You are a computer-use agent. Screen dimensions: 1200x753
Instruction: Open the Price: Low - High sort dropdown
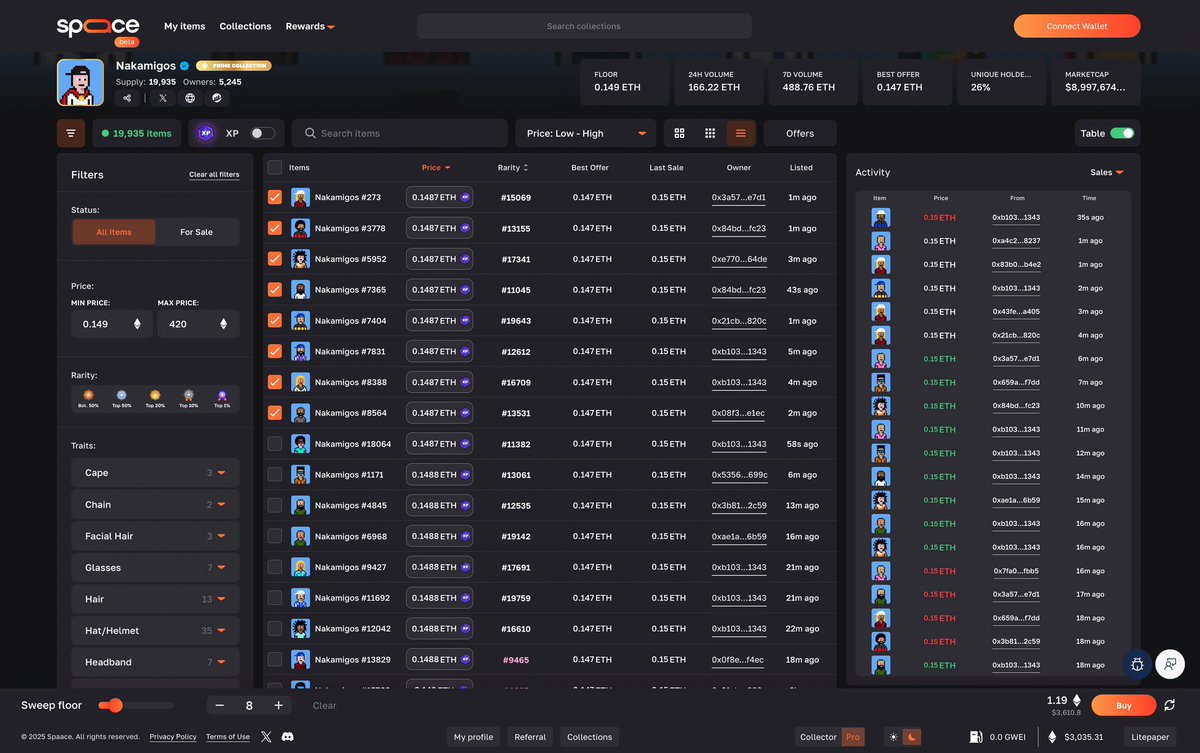[x=585, y=132]
